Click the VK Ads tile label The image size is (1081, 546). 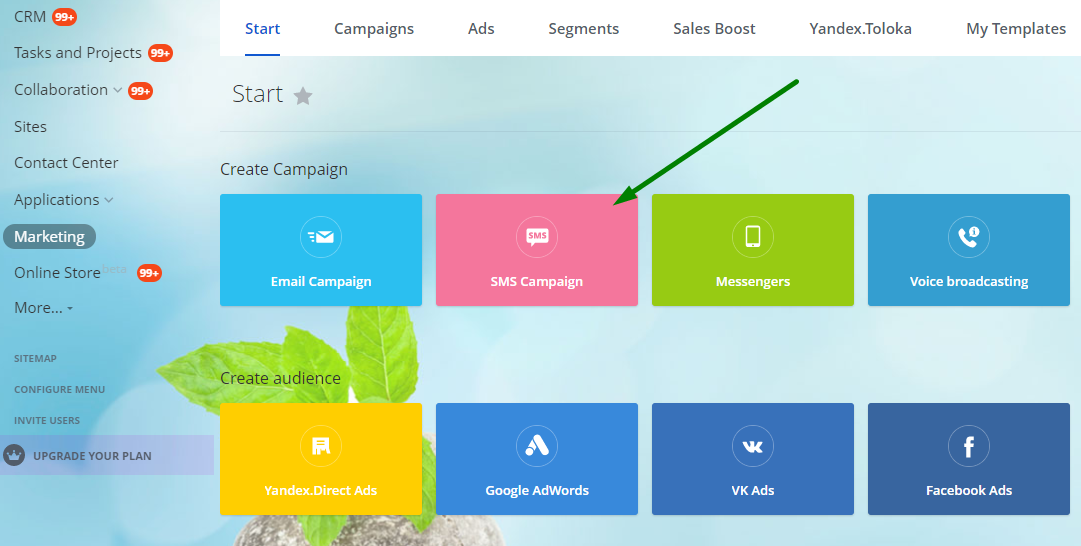click(753, 491)
